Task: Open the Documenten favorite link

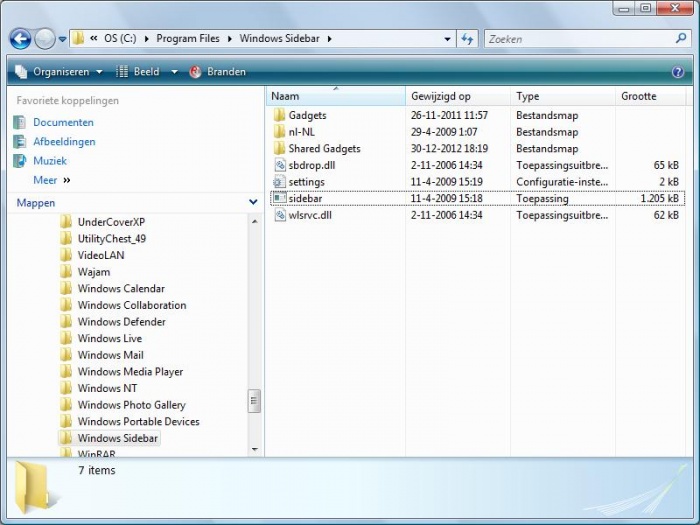Action: click(63, 122)
